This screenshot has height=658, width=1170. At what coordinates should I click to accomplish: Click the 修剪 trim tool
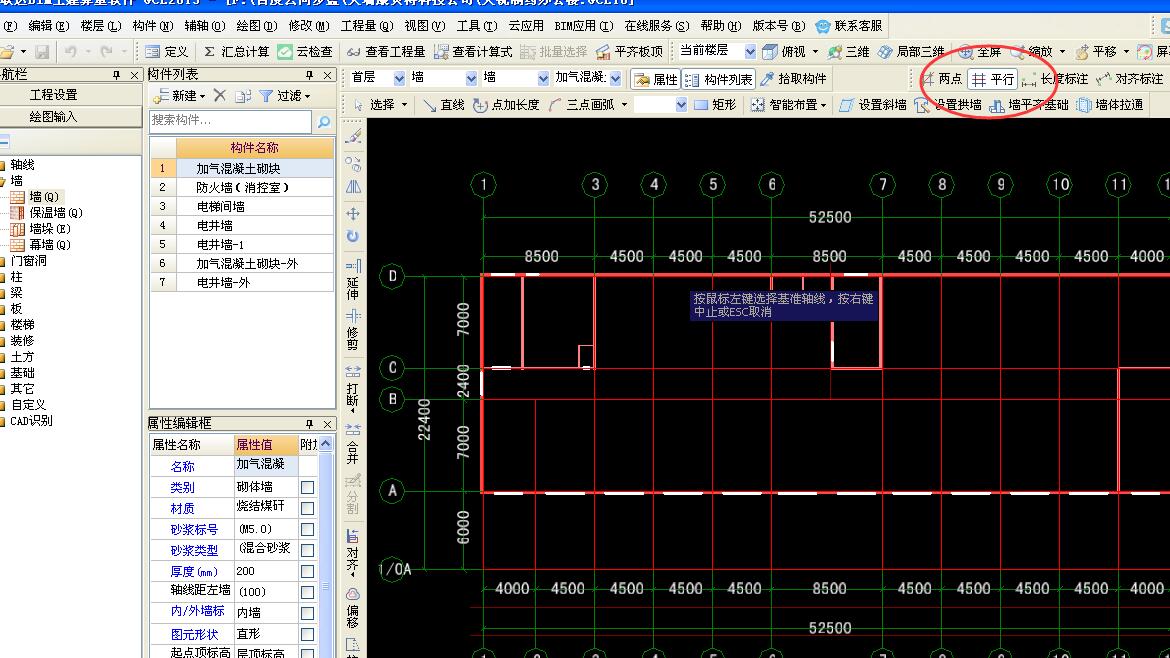coord(353,329)
